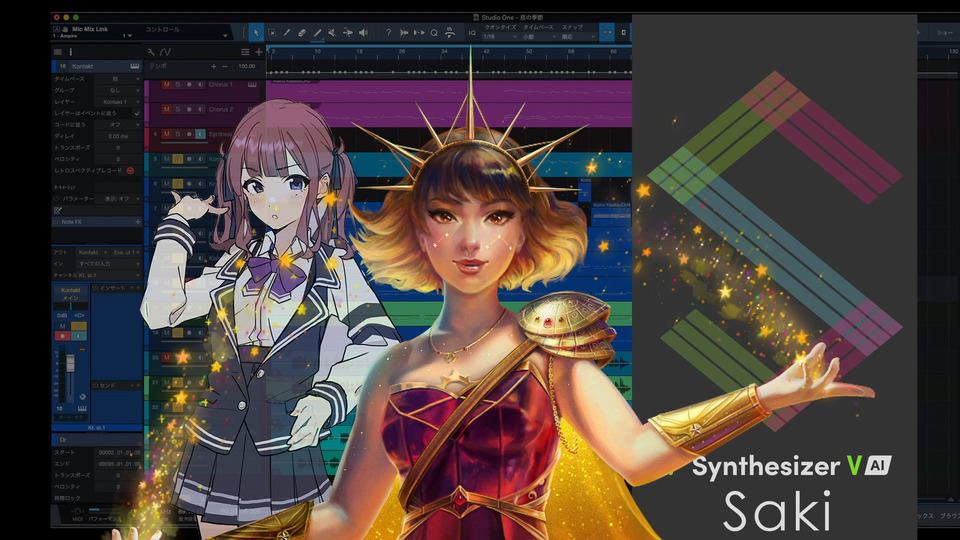Image resolution: width=960 pixels, height=540 pixels.
Task: Toggle layers follow events checkbox
Action: (137, 113)
